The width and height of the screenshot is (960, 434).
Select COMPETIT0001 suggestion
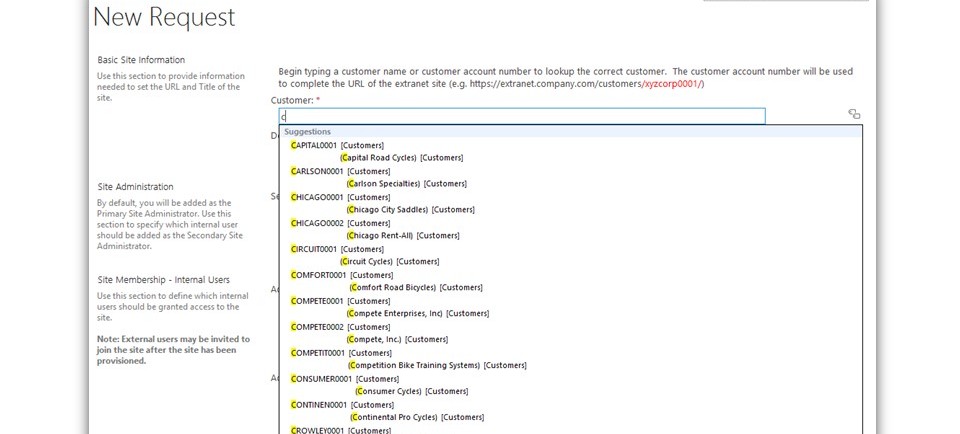coord(341,353)
